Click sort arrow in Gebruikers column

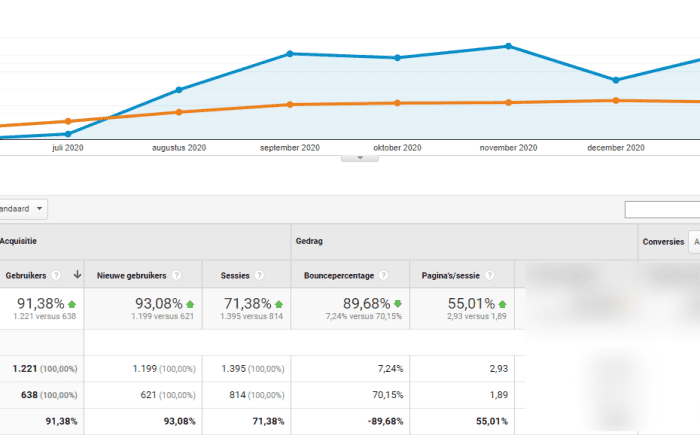click(77, 276)
